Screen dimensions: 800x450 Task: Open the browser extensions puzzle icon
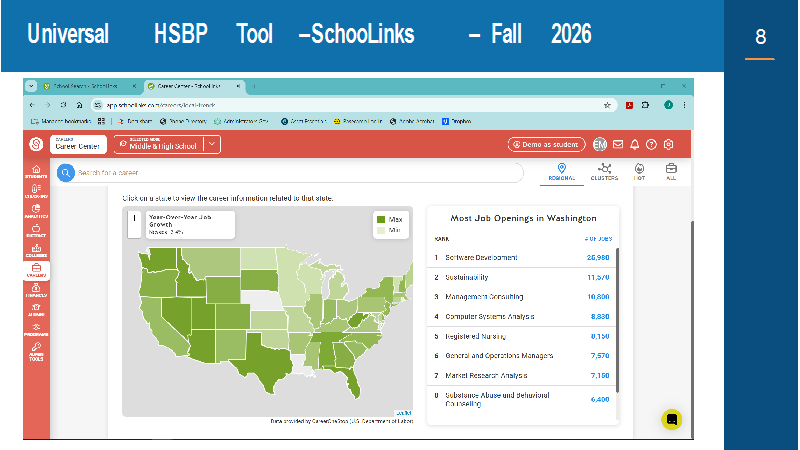pyautogui.click(x=645, y=105)
